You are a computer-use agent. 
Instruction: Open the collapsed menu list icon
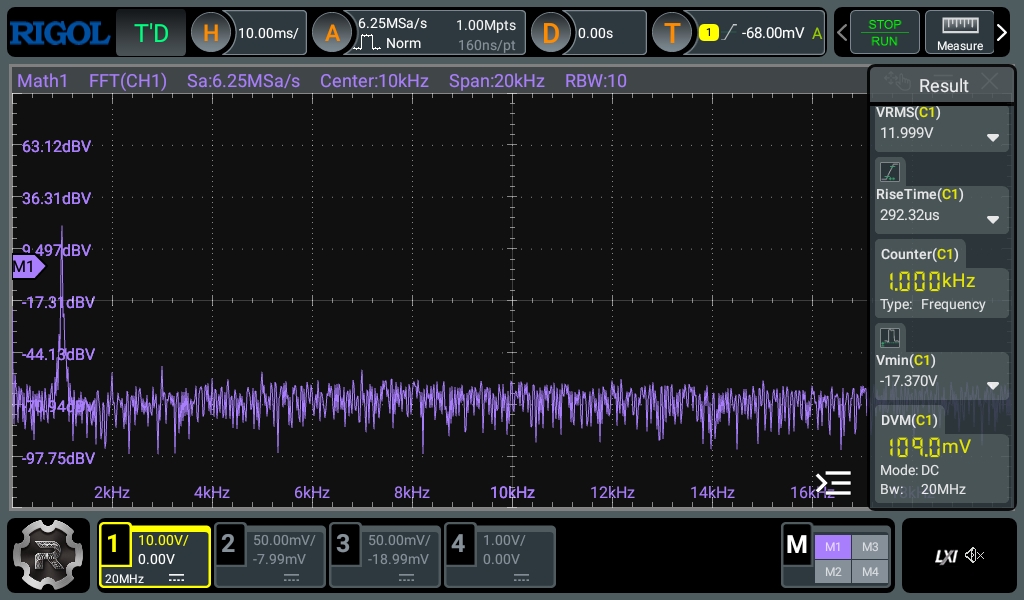pyautogui.click(x=833, y=483)
